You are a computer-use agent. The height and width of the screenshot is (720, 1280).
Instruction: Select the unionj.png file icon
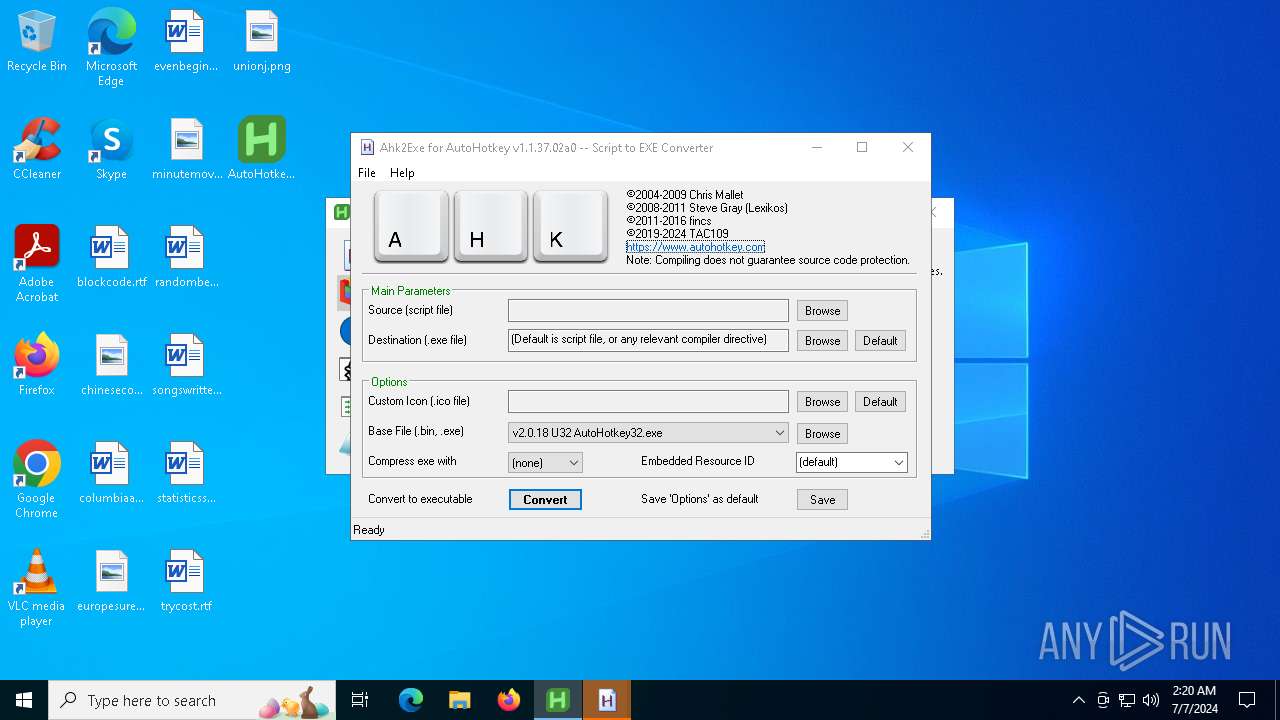[x=261, y=42]
